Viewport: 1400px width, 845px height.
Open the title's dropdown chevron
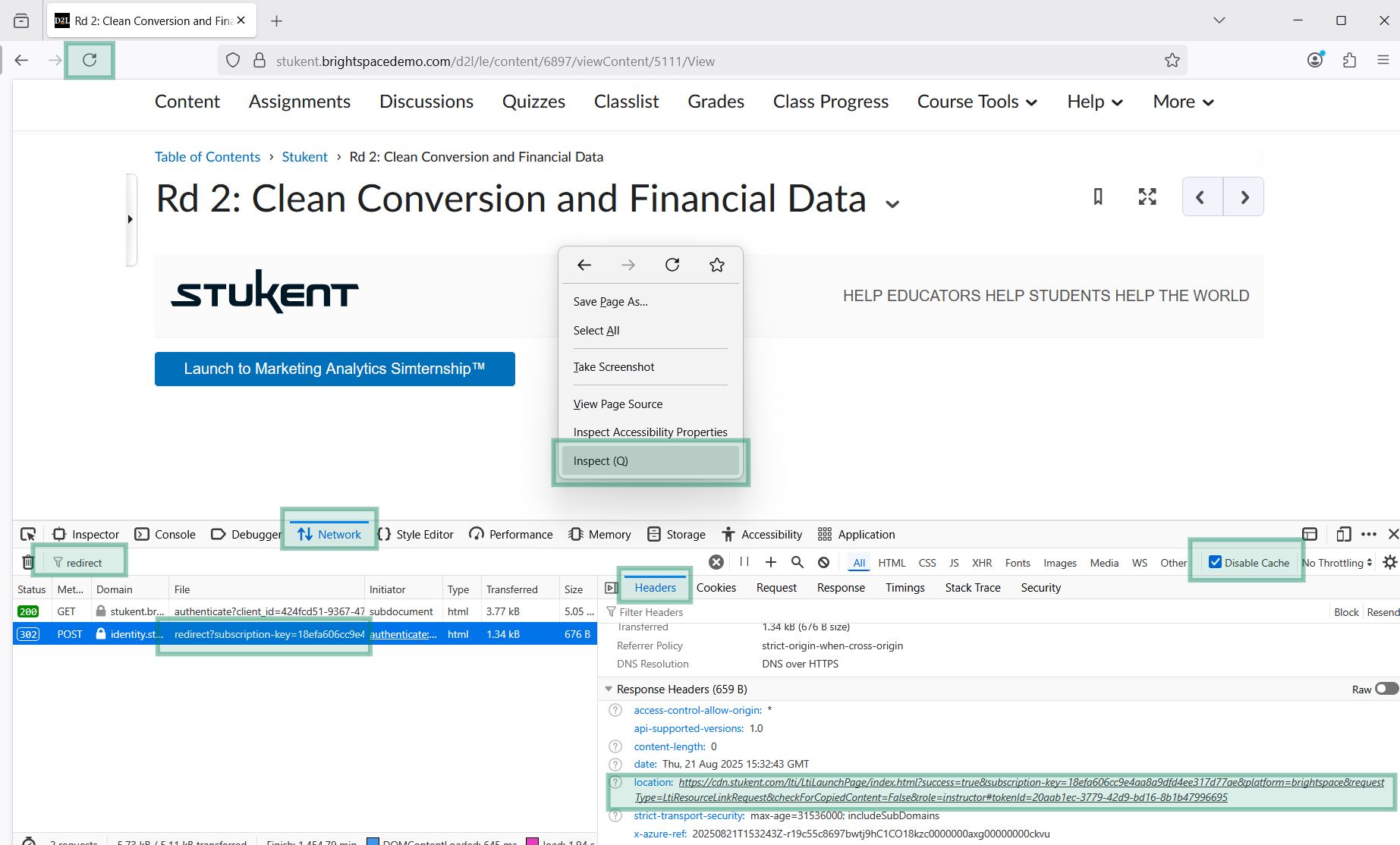tap(892, 204)
